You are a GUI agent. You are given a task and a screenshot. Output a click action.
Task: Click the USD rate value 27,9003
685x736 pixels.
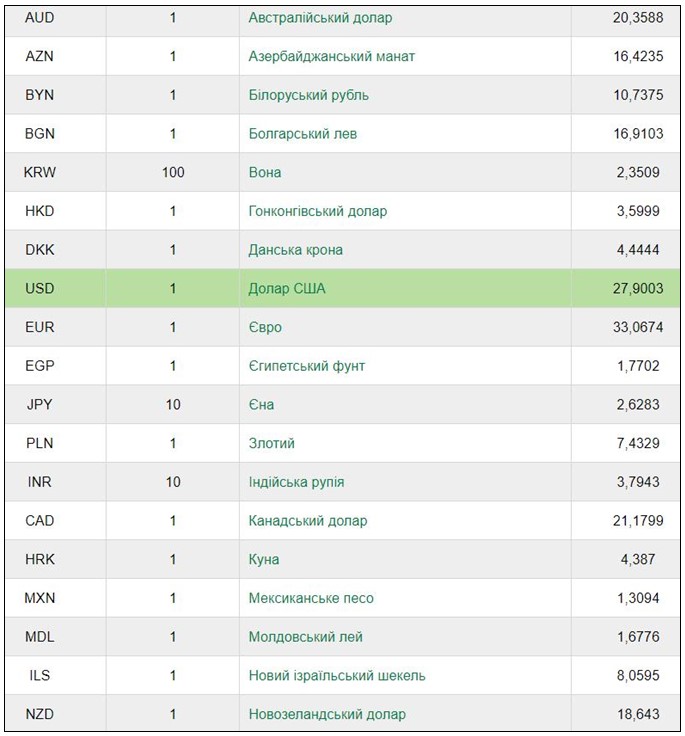click(638, 289)
